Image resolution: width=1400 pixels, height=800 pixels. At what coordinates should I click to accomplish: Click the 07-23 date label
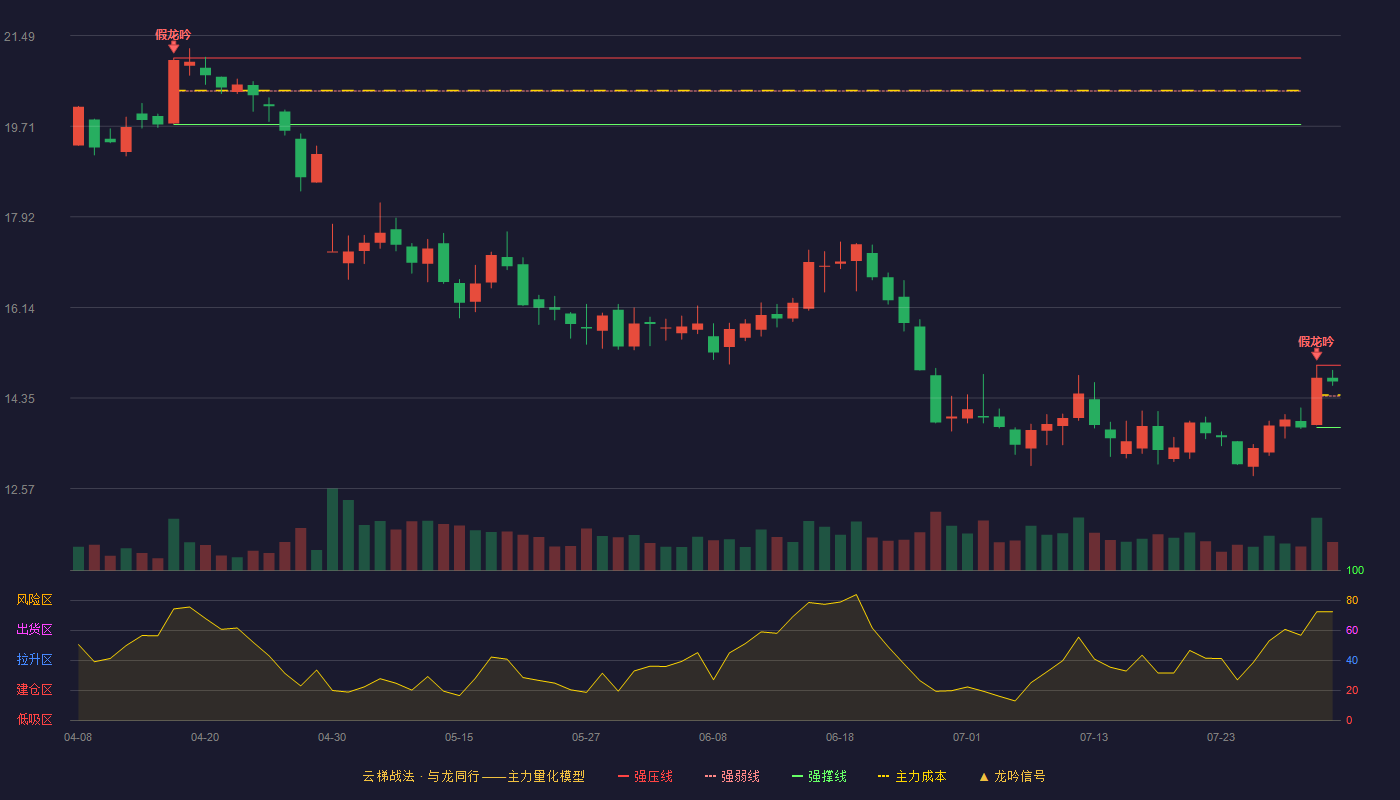1221,737
